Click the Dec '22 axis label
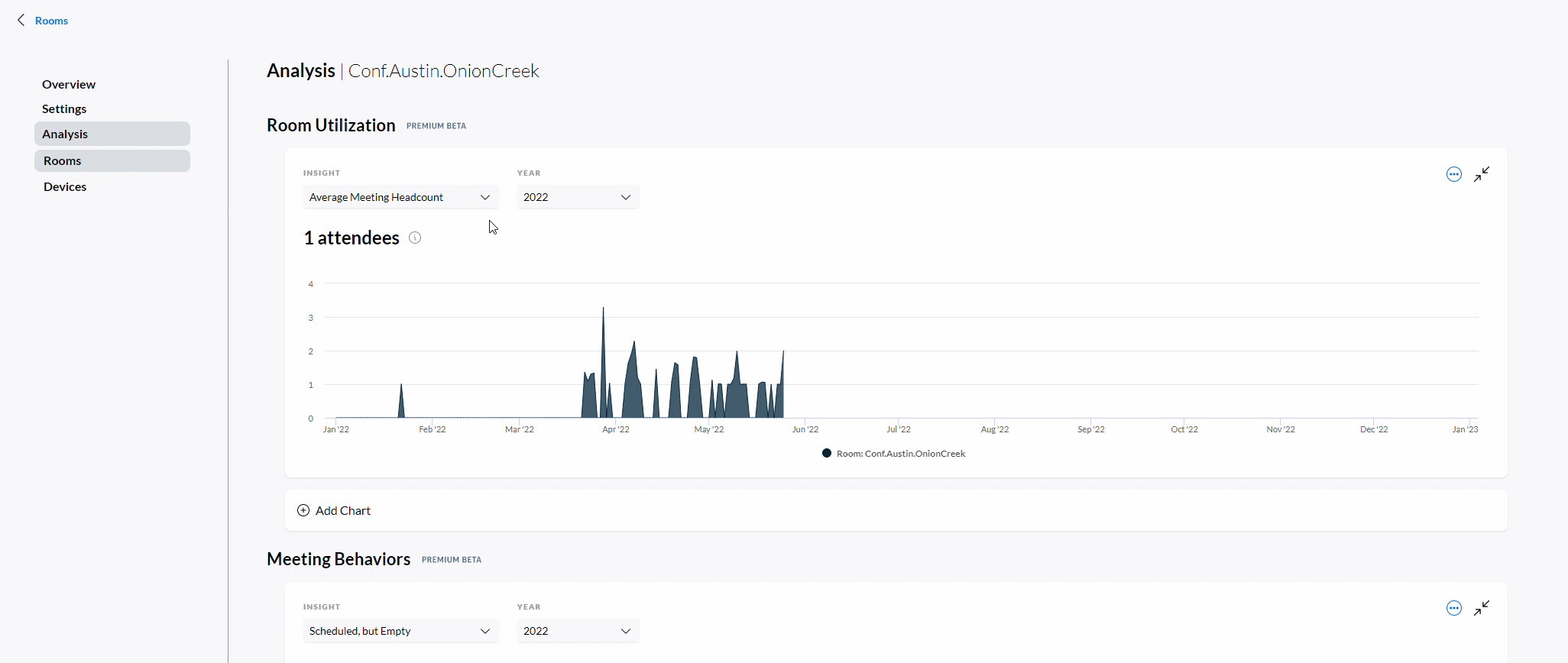 (x=1374, y=429)
